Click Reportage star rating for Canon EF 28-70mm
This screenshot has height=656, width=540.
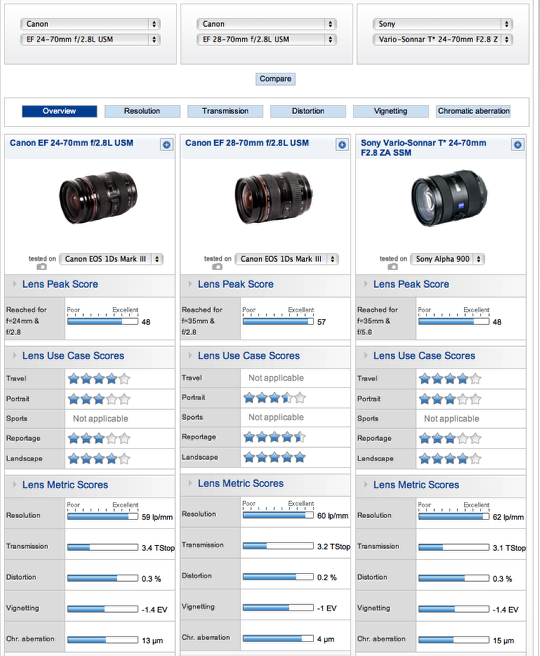coord(274,437)
